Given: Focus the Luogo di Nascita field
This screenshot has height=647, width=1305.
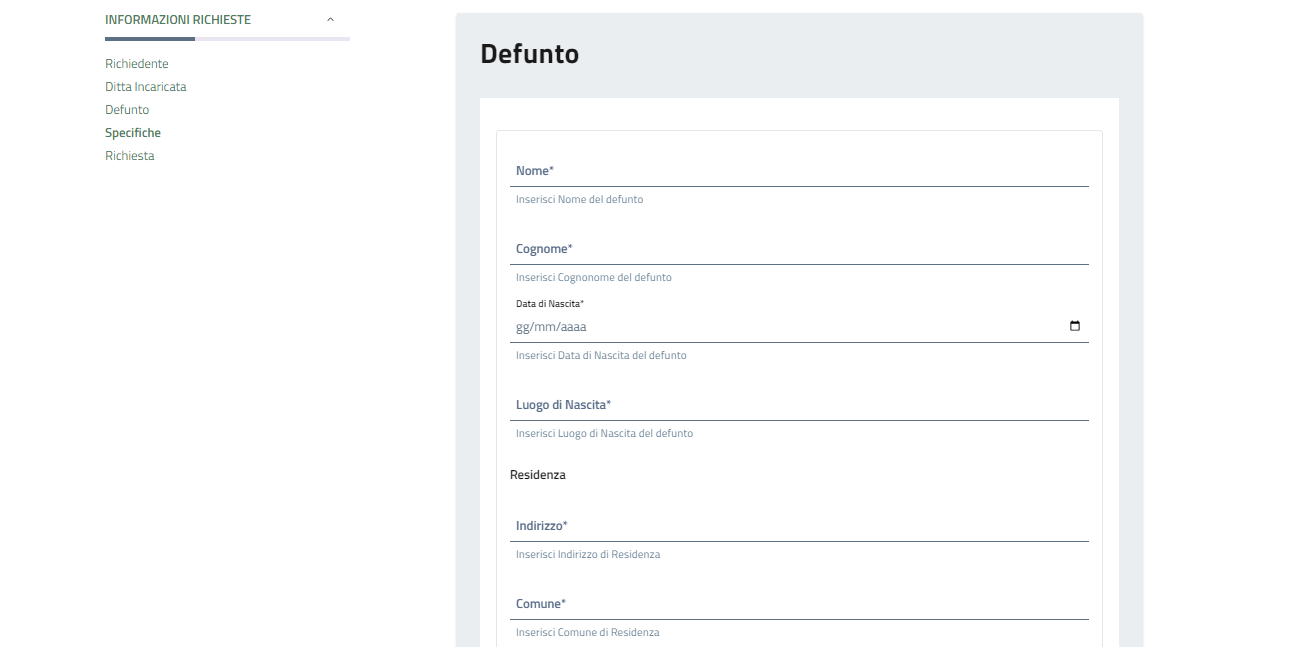Looking at the screenshot, I should click(798, 405).
